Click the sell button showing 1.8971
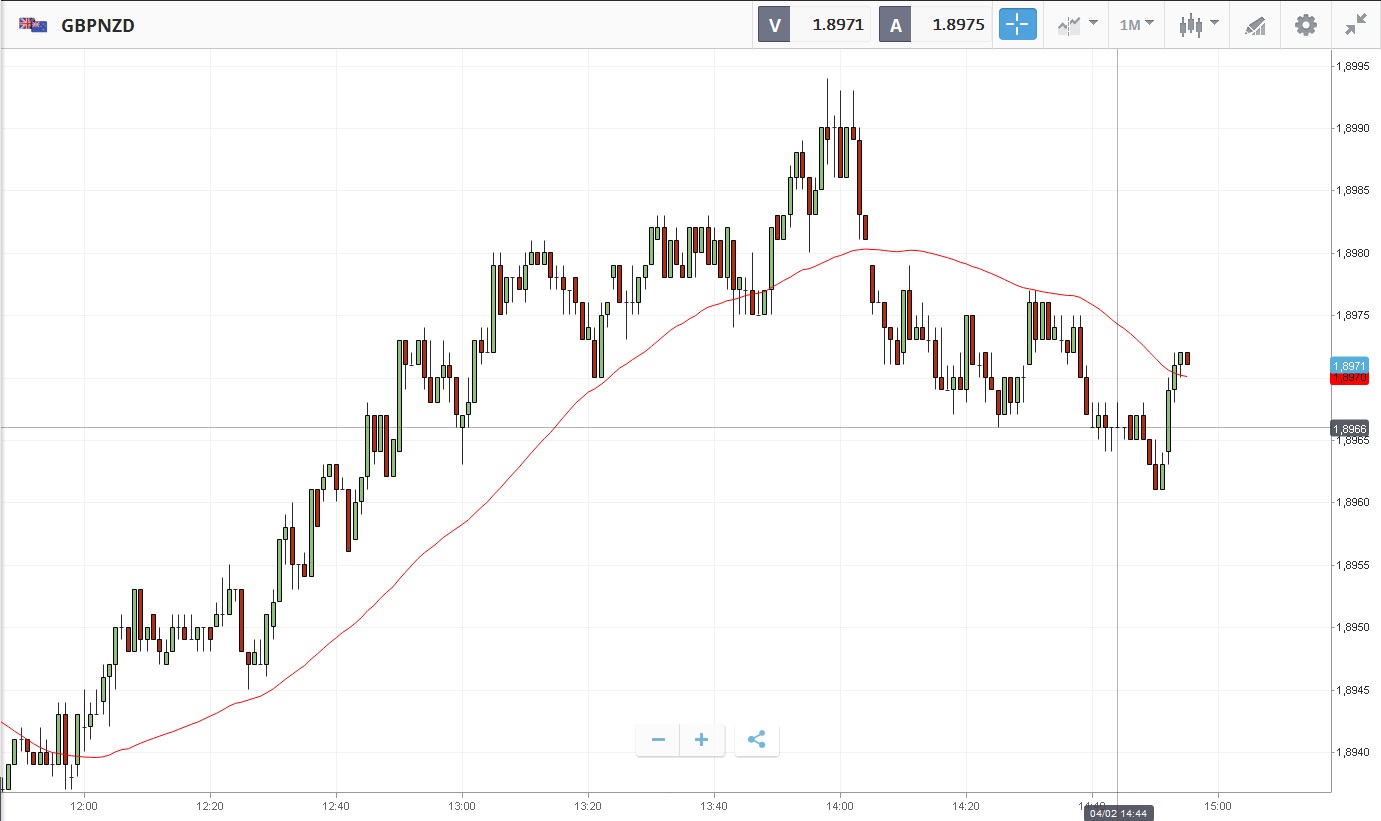This screenshot has width=1381, height=821. [814, 25]
